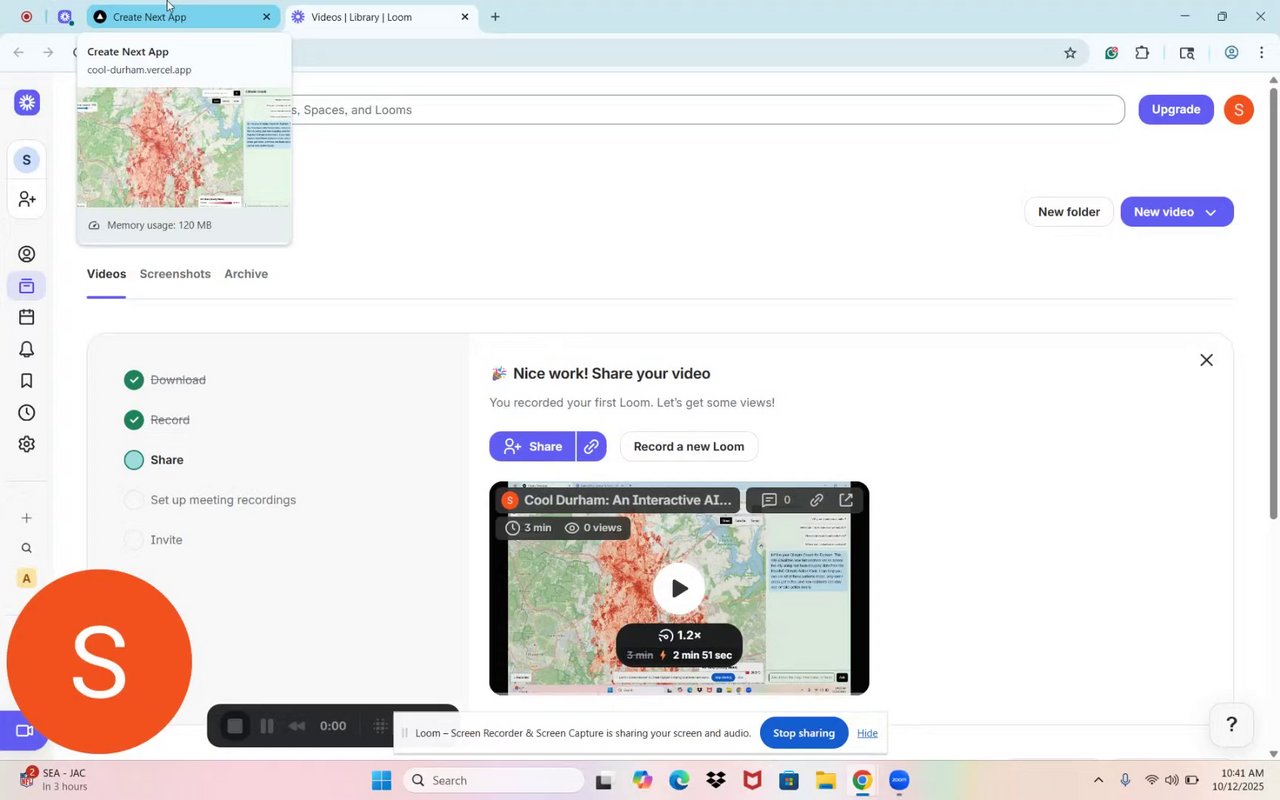Open the History clock icon
Viewport: 1280px width, 800px height.
coord(27,413)
